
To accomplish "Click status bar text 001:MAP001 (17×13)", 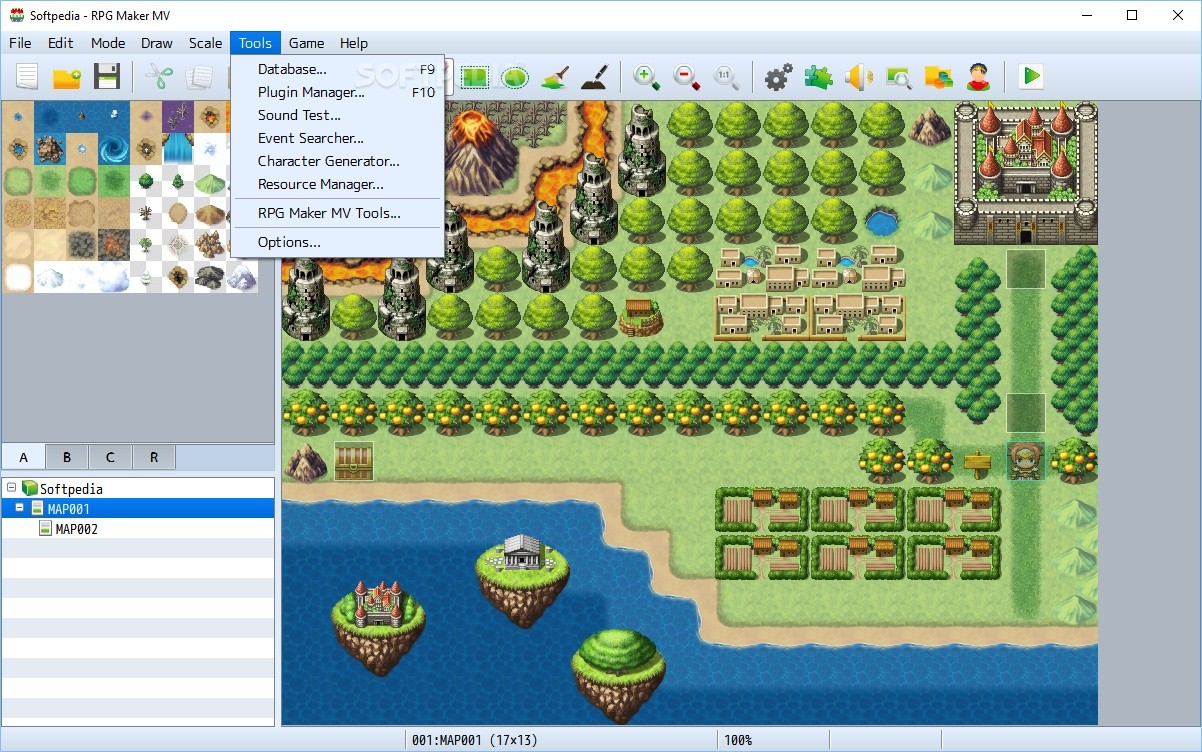I will [475, 740].
